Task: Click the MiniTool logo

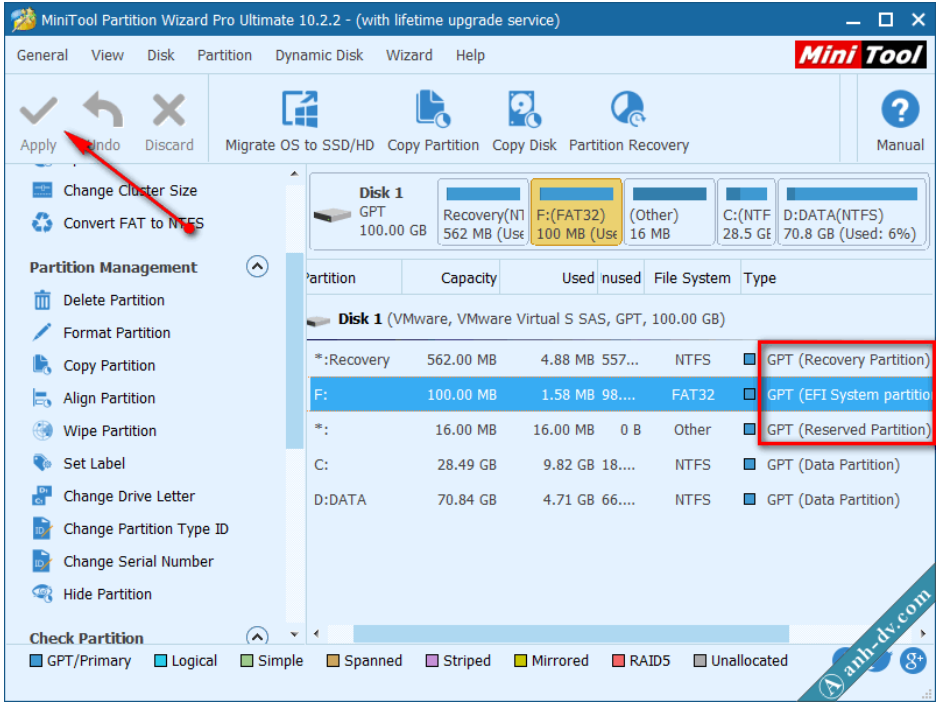Action: tap(859, 55)
